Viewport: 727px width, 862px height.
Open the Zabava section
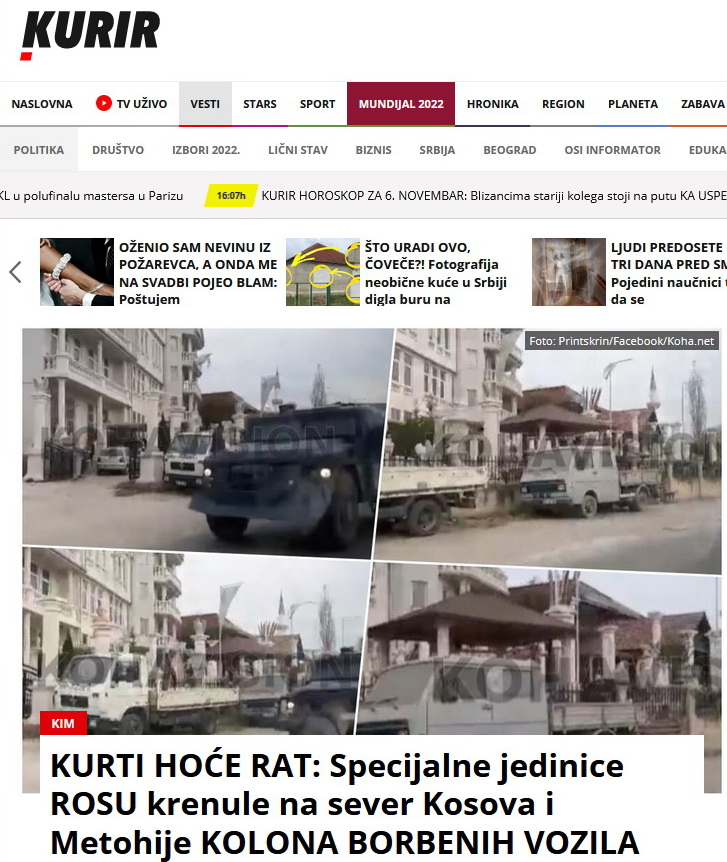pyautogui.click(x=703, y=104)
